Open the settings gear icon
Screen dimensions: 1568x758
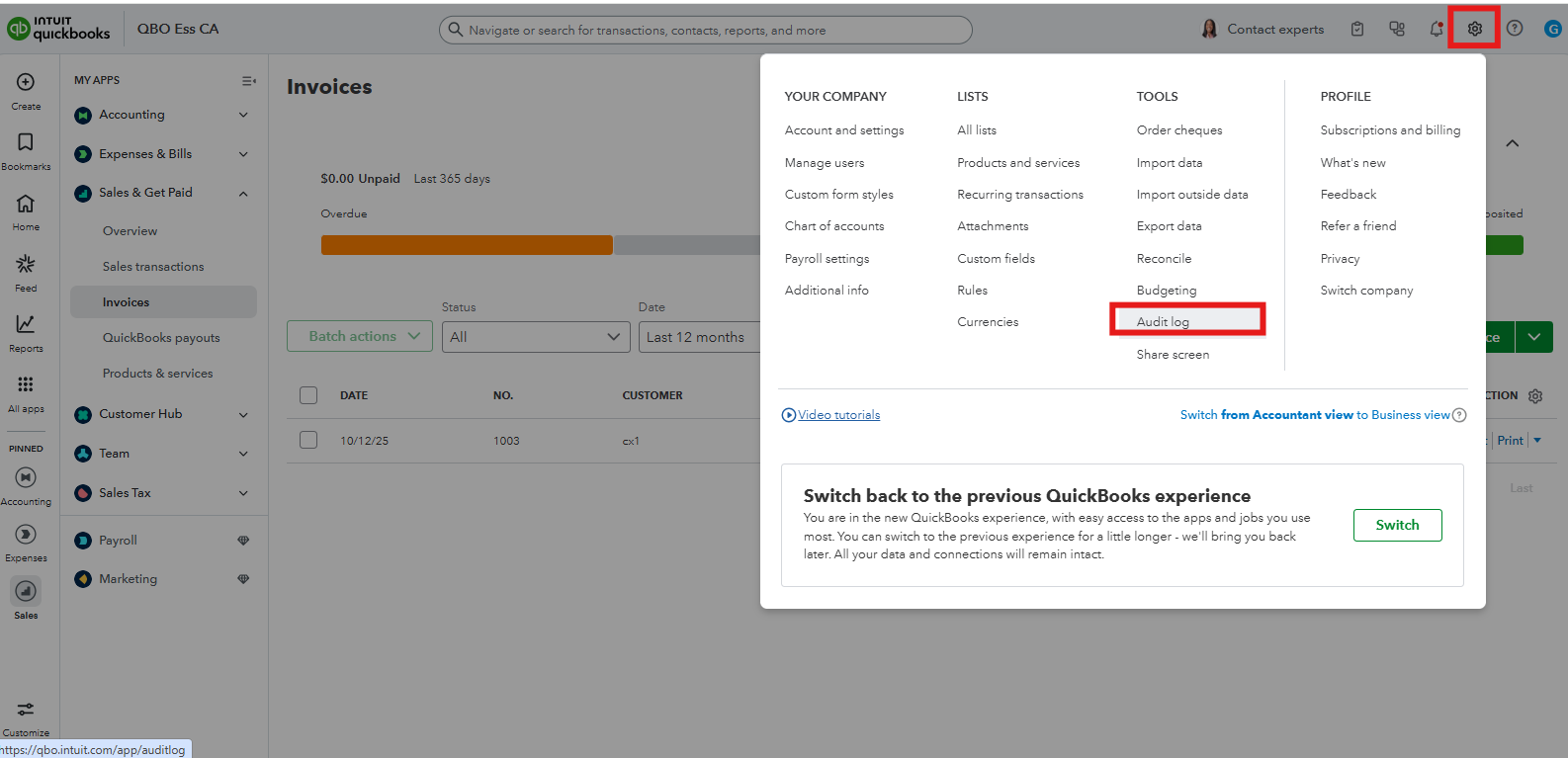click(x=1474, y=29)
